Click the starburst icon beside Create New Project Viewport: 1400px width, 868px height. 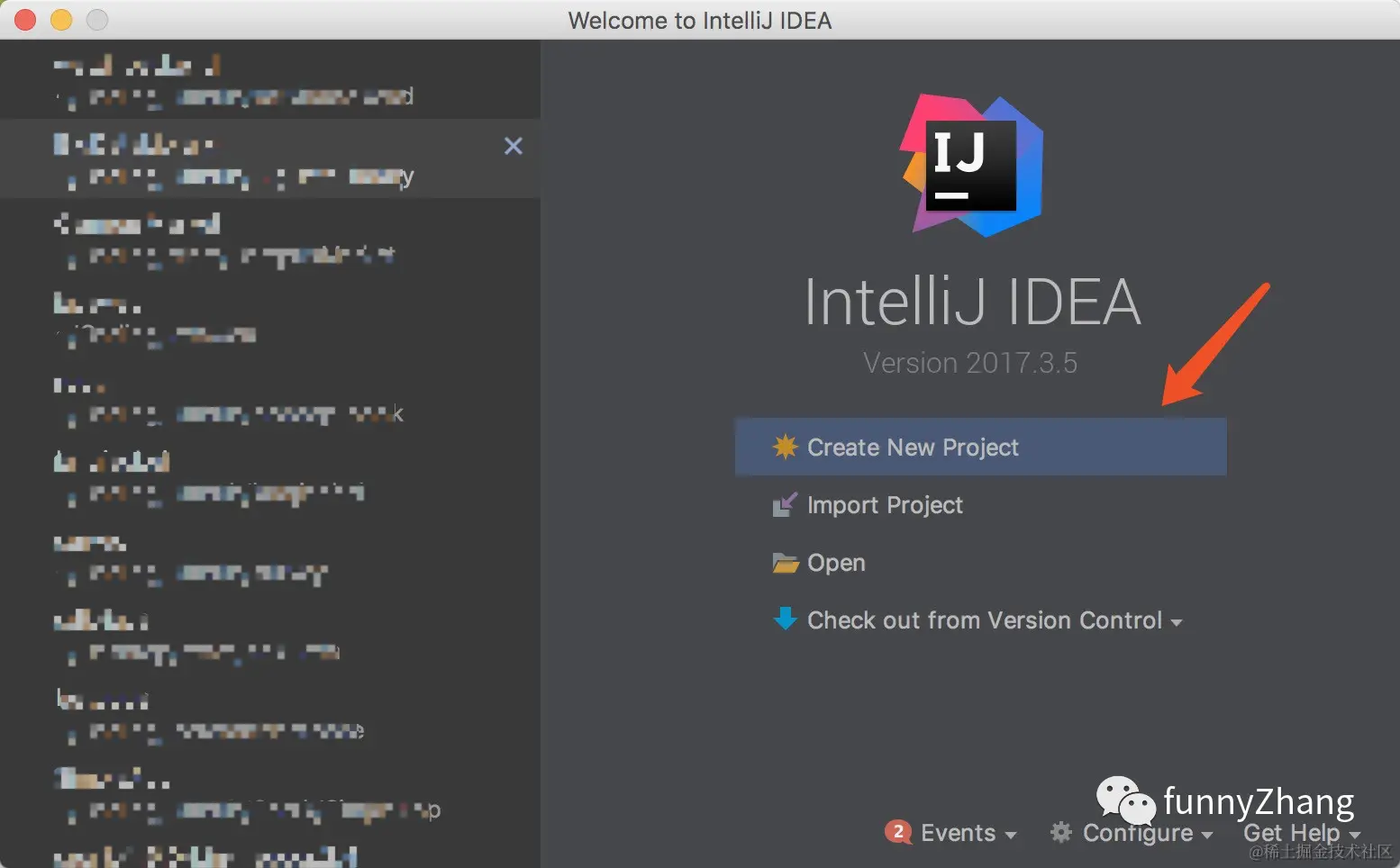tap(785, 447)
